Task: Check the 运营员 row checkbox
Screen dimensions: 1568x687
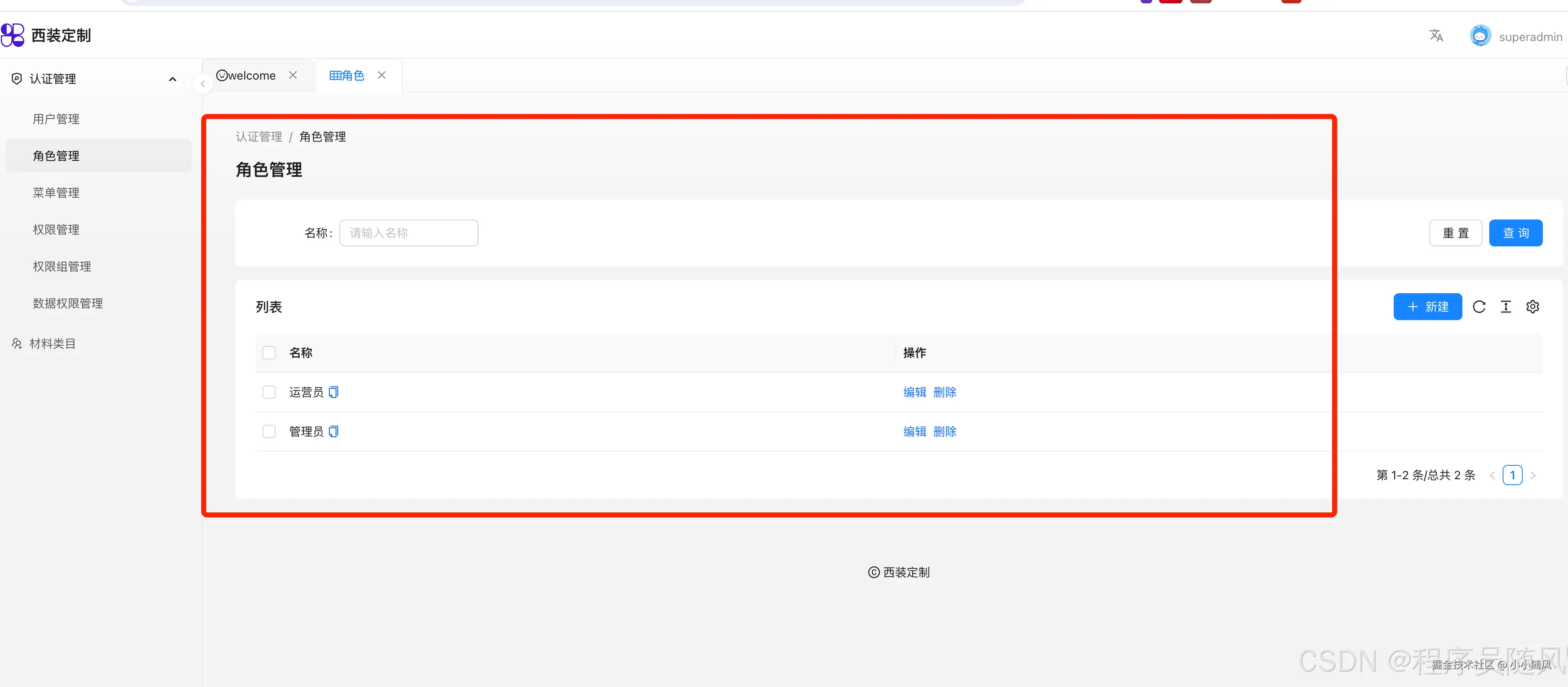Action: point(269,393)
